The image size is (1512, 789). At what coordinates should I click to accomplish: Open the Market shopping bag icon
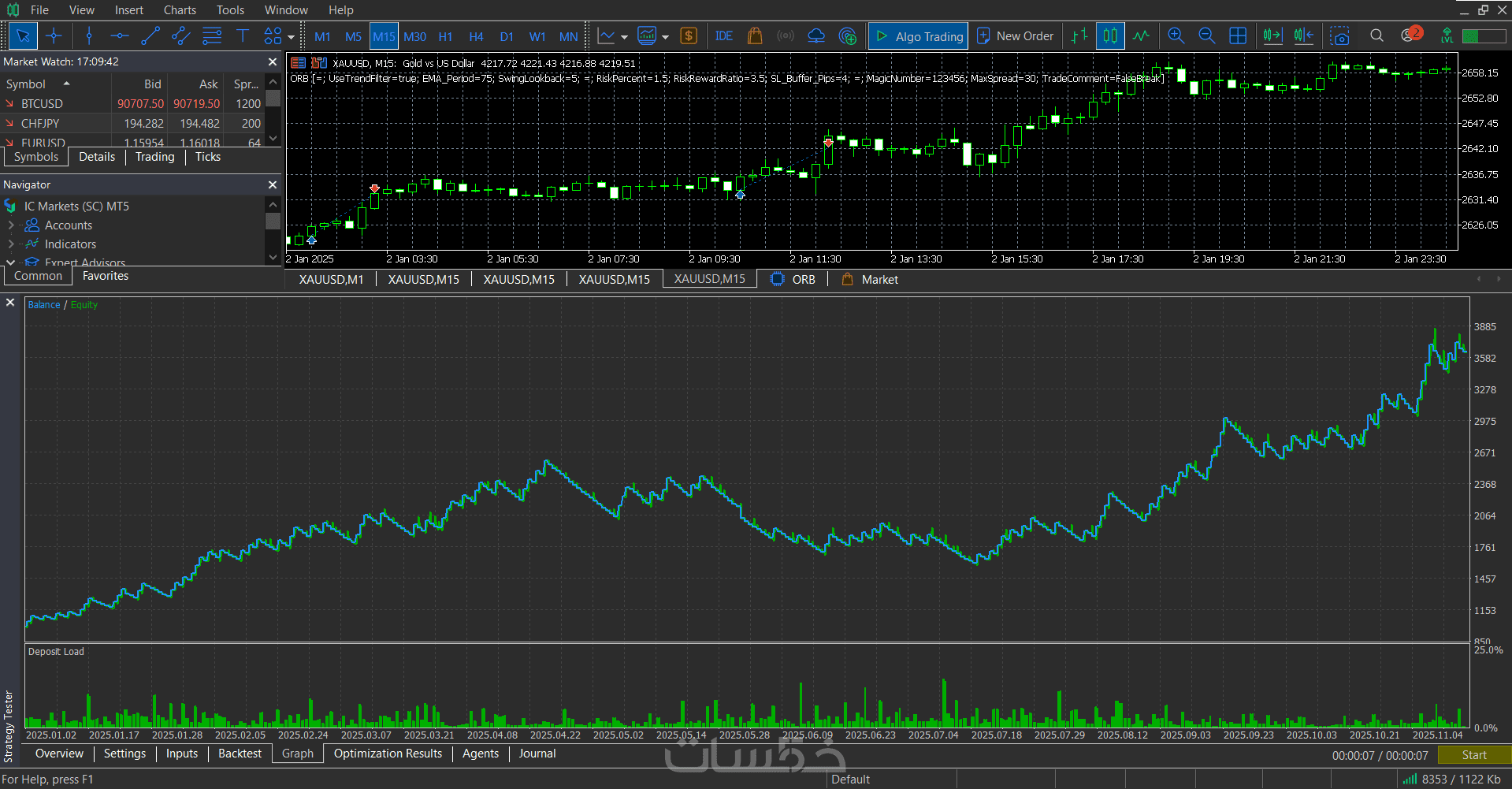pos(755,35)
